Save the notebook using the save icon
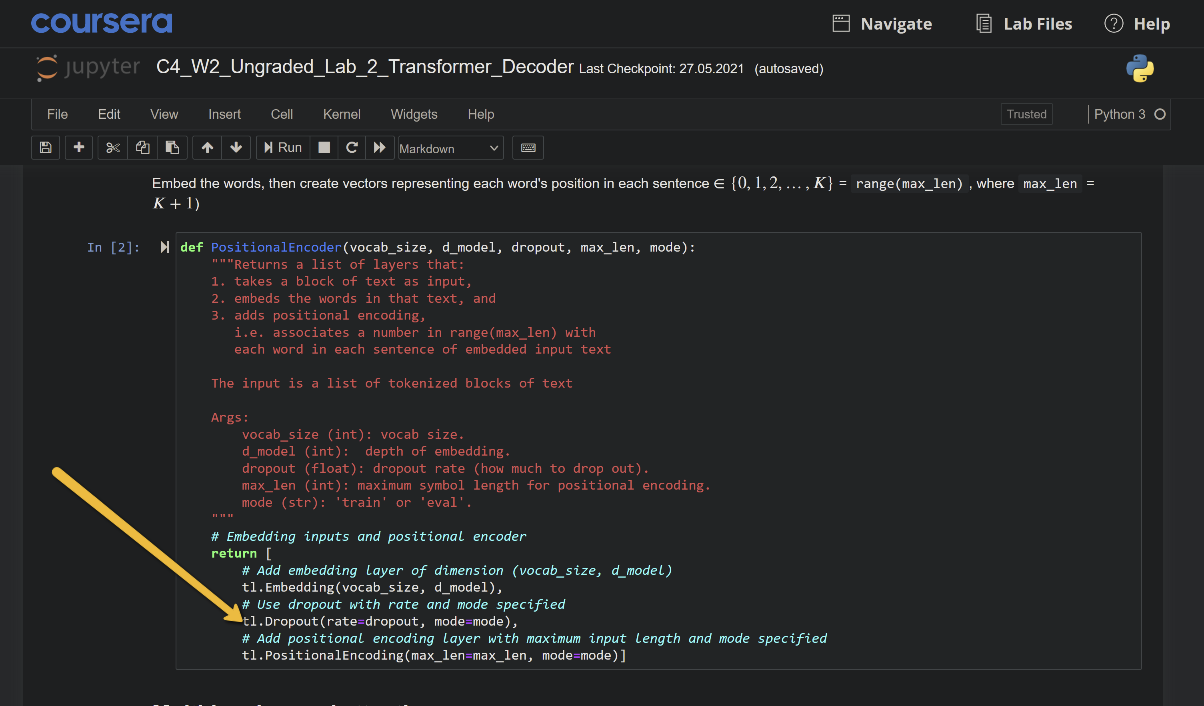Image resolution: width=1204 pixels, height=706 pixels. [45, 147]
